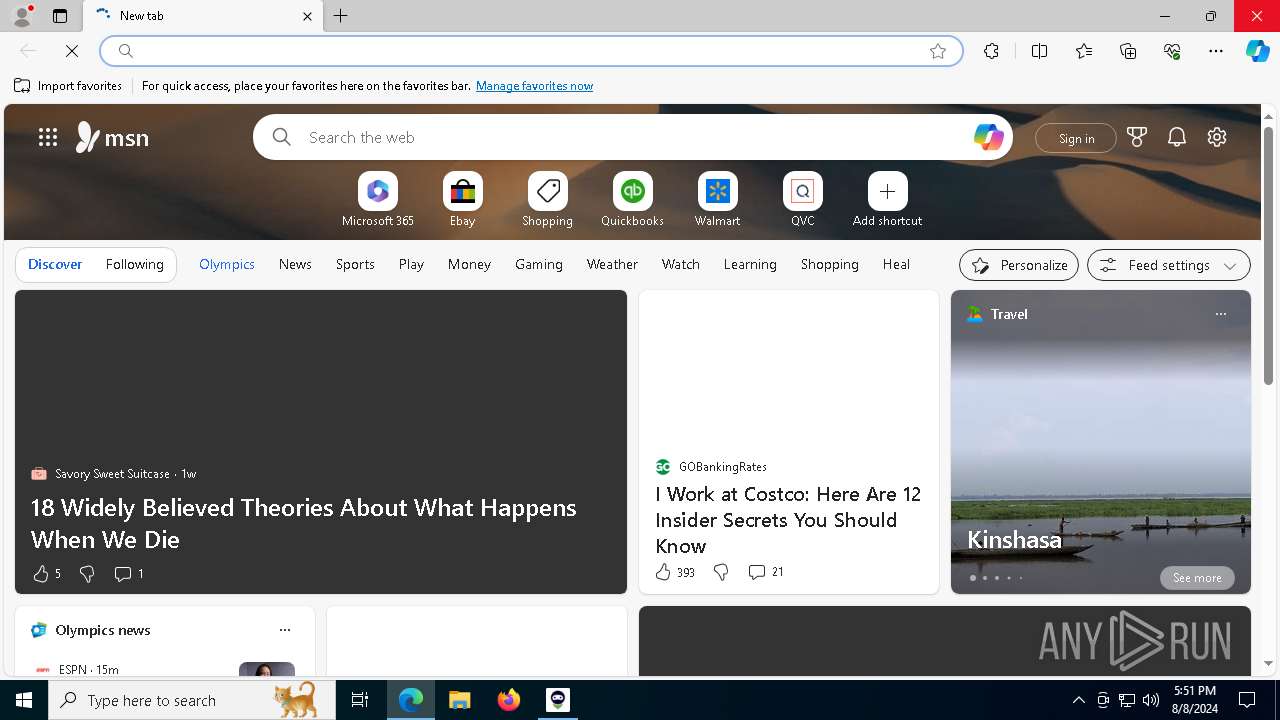Open the Money category
Image resolution: width=1280 pixels, height=720 pixels.
[x=469, y=264]
